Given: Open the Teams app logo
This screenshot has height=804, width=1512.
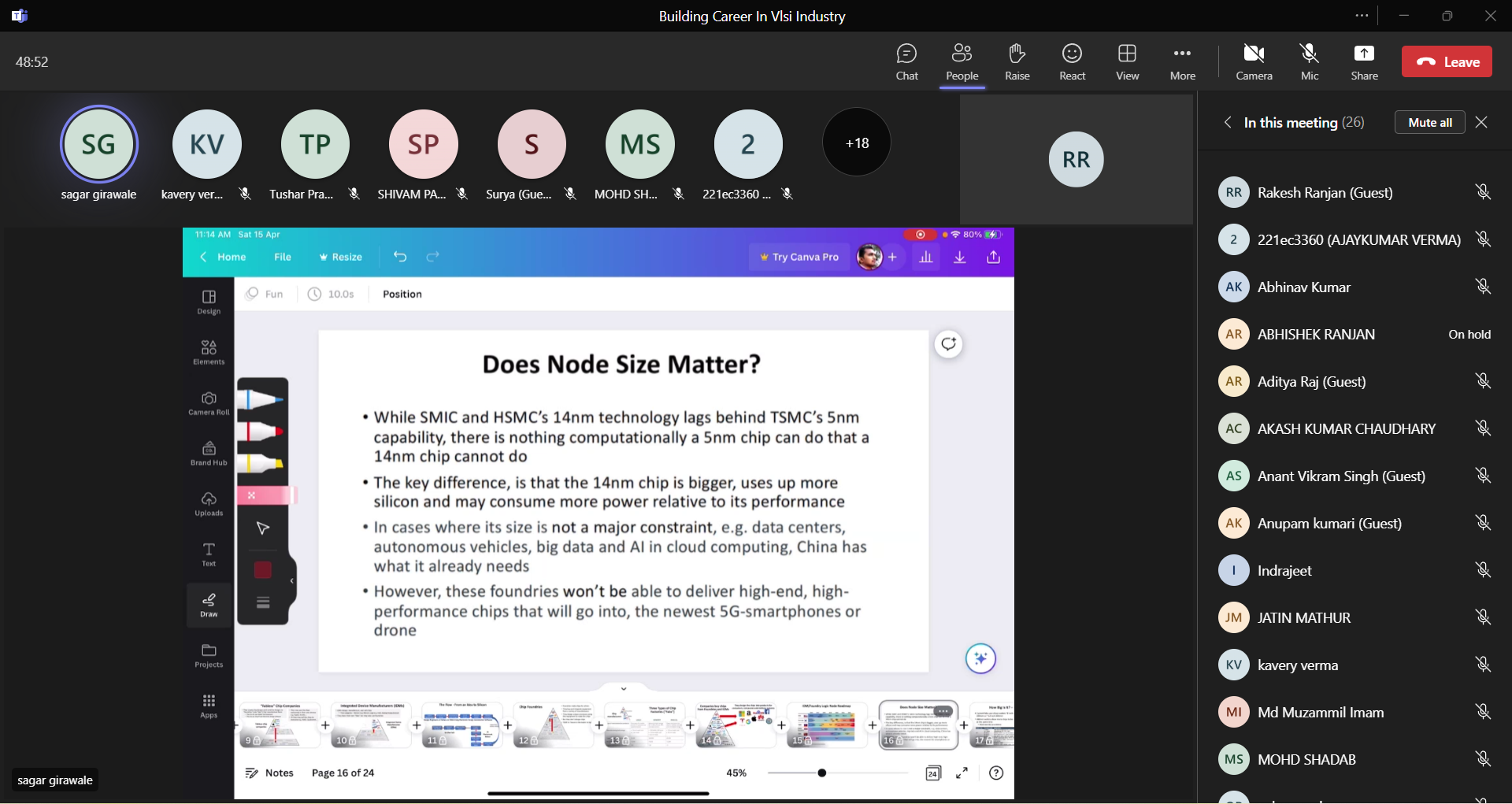Looking at the screenshot, I should tap(20, 16).
